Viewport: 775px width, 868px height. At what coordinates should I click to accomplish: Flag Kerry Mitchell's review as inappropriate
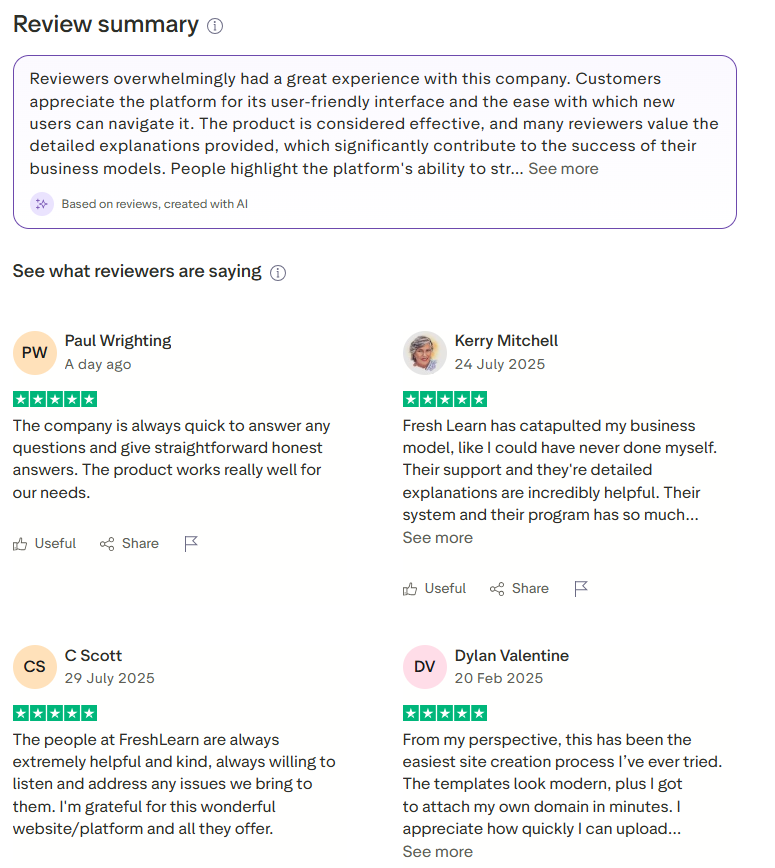click(x=581, y=589)
